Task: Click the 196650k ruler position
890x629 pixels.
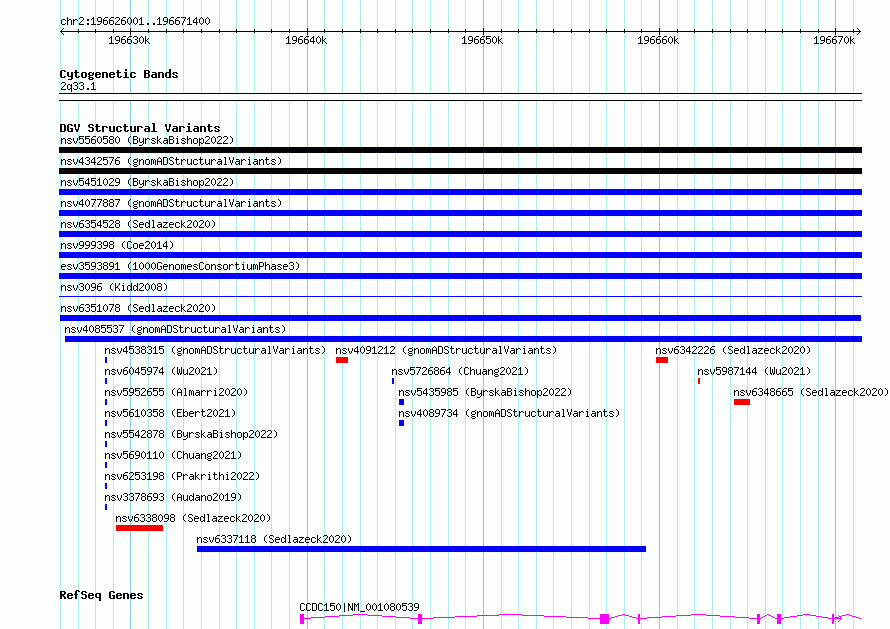Action: click(482, 40)
